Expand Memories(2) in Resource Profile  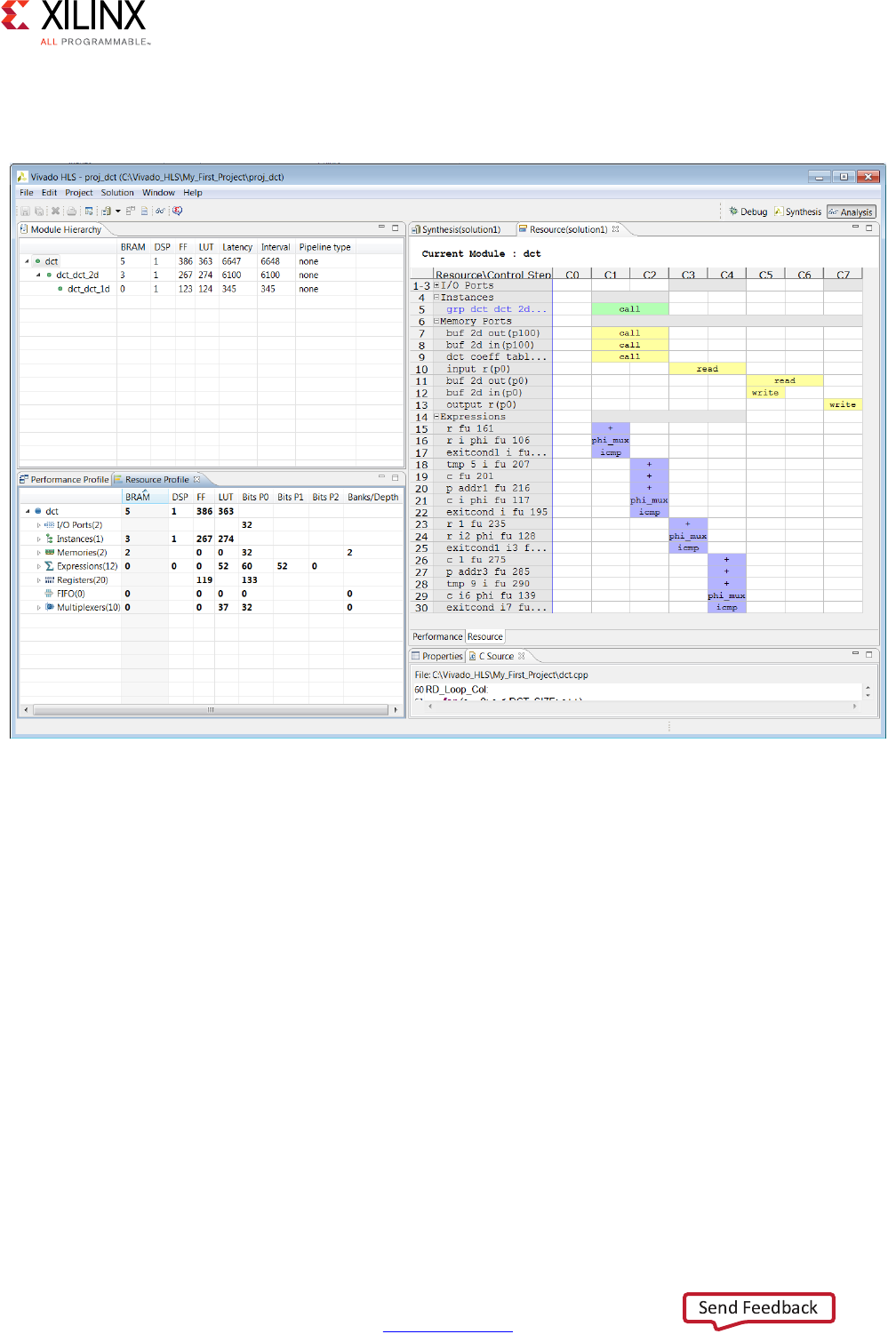click(38, 553)
